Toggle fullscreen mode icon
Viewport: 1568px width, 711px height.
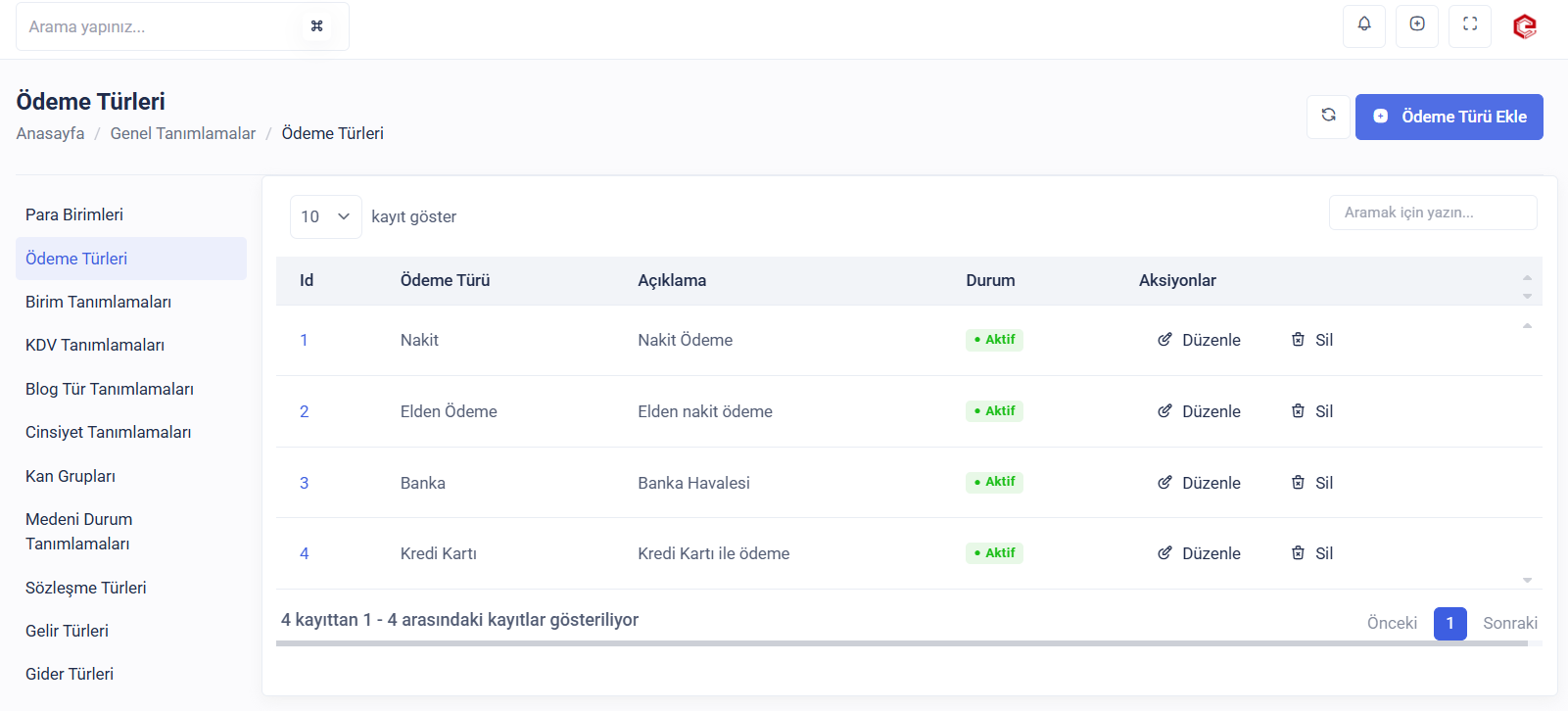pos(1469,24)
